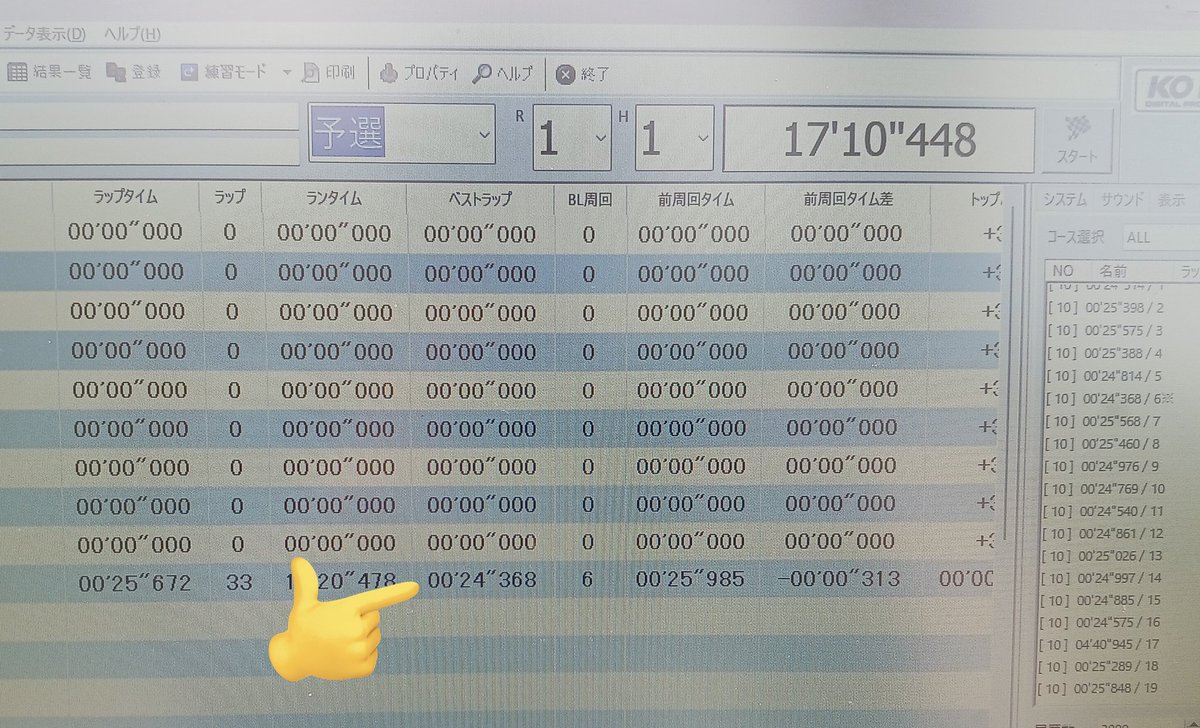Open the 練習モード dropdown arrow
Image resolution: width=1200 pixels, height=728 pixels.
pos(286,71)
